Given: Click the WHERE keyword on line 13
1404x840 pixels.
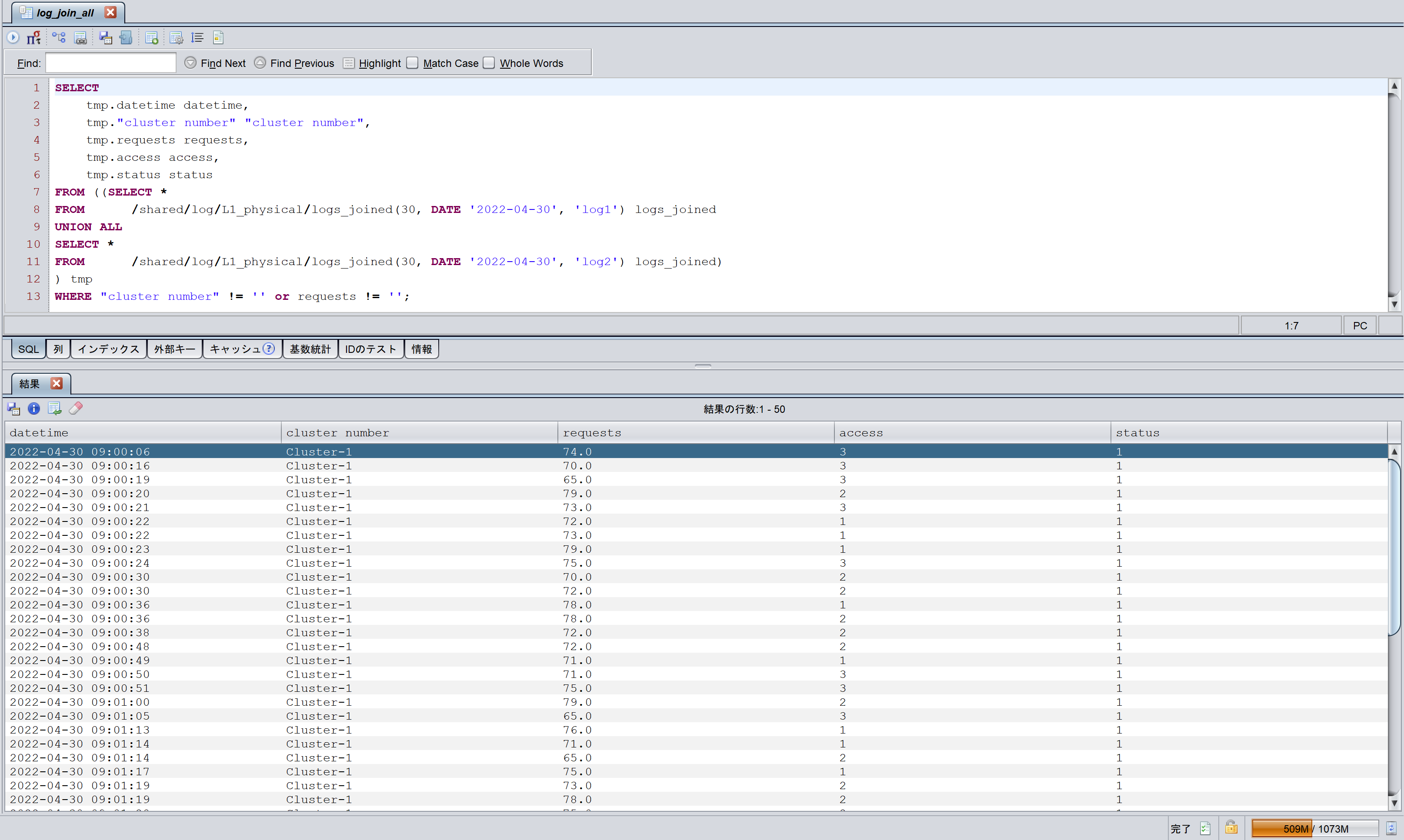Looking at the screenshot, I should (73, 296).
